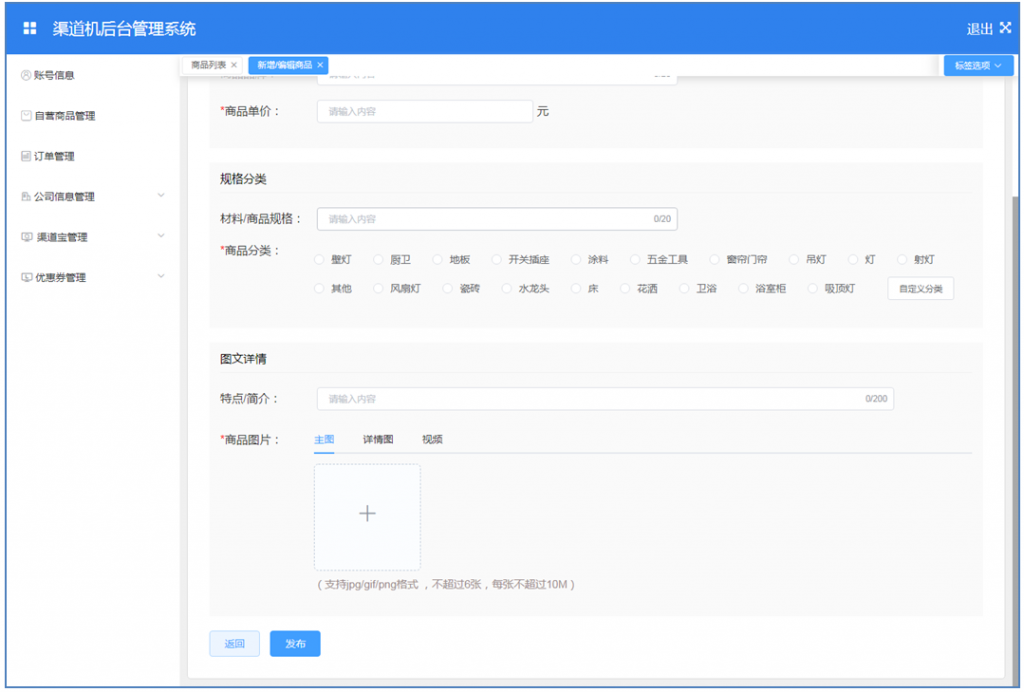Click the 渠道宝管理 sidebar icon
This screenshot has width=1024, height=692.
(26, 237)
